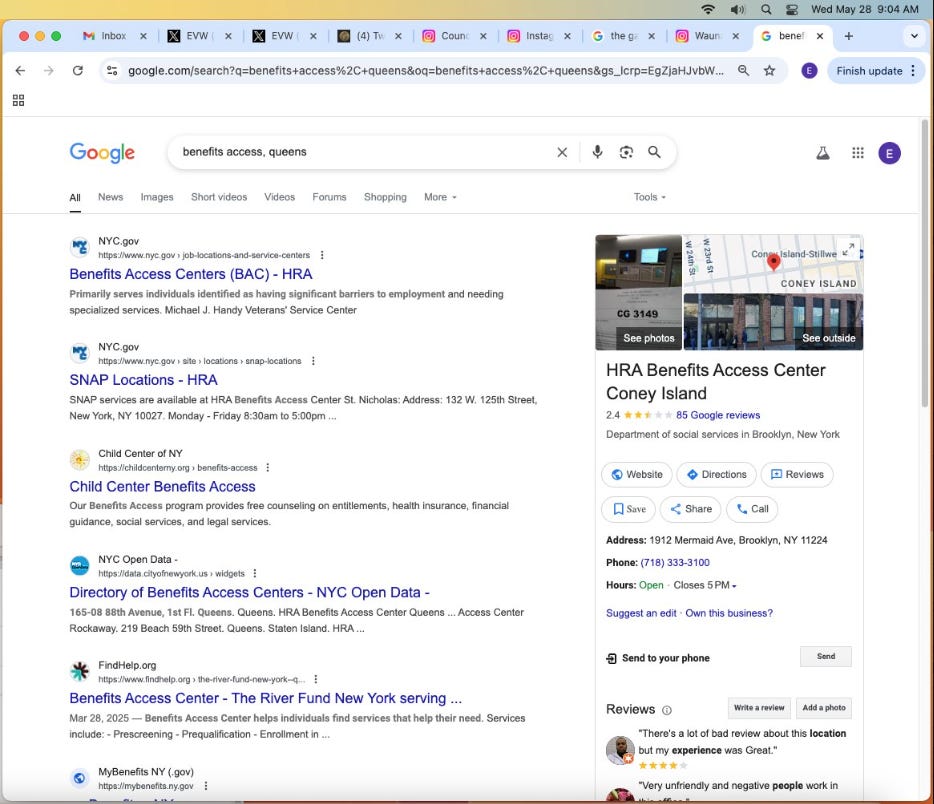
Task: Expand the More search filters dropdown
Action: [x=440, y=197]
